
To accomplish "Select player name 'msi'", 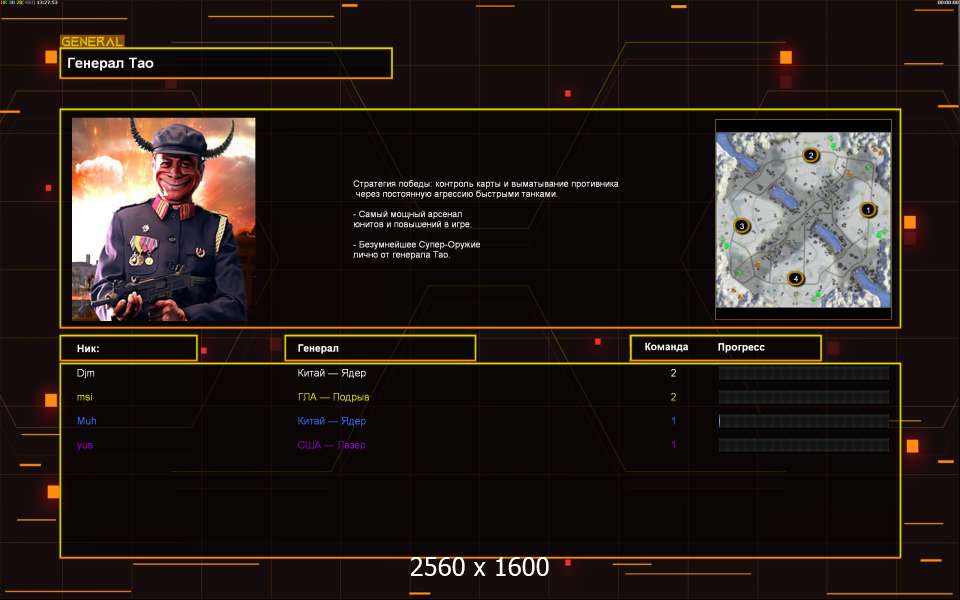I will click(x=84, y=397).
